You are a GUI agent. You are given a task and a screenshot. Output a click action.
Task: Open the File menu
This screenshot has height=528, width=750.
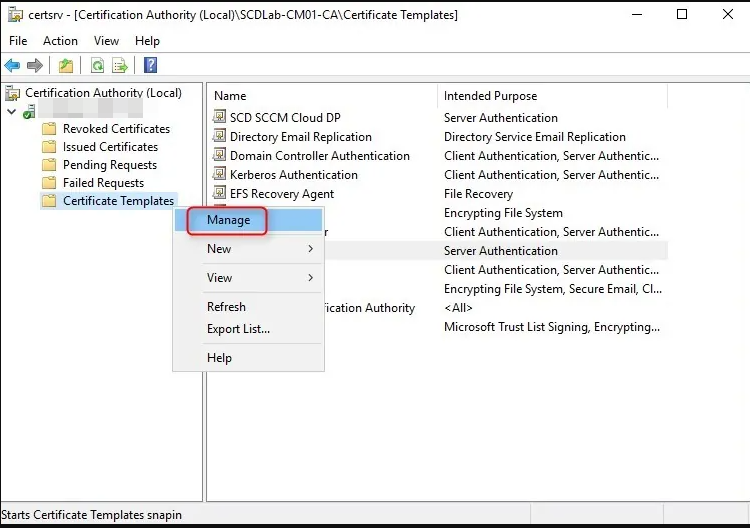[x=18, y=41]
